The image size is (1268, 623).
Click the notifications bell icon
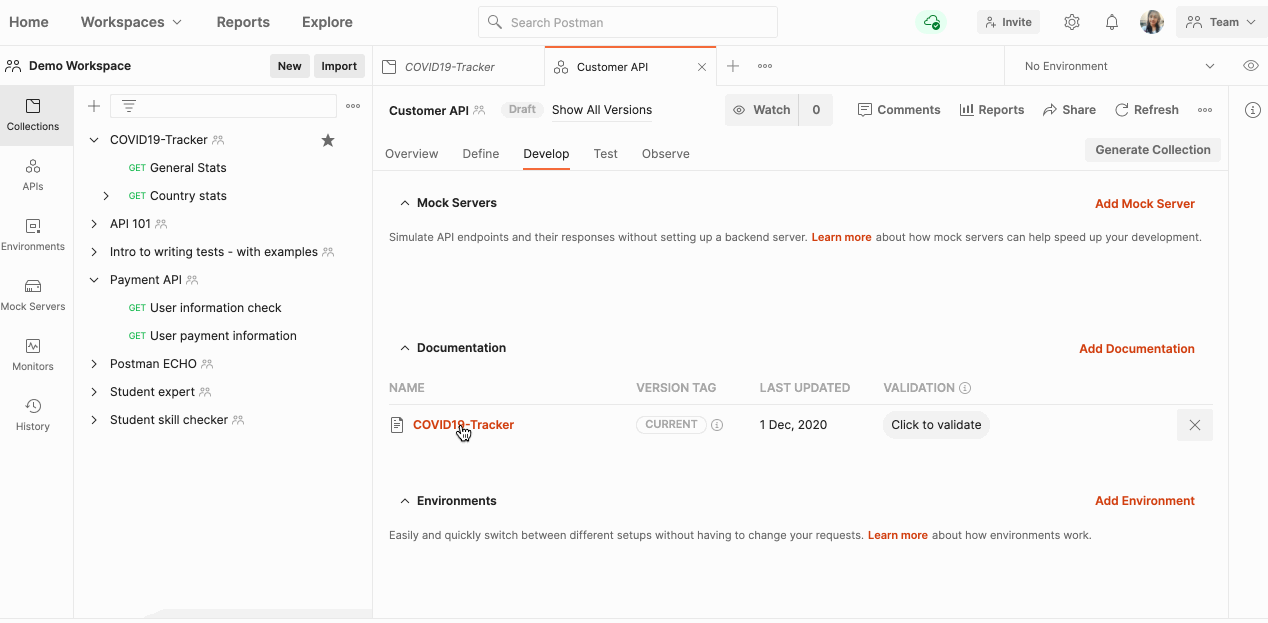1111,22
